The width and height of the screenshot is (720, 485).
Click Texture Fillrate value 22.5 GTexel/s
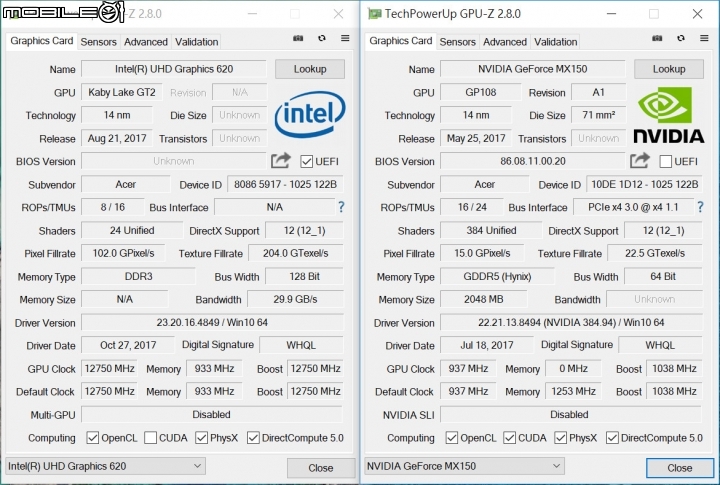click(x=655, y=254)
